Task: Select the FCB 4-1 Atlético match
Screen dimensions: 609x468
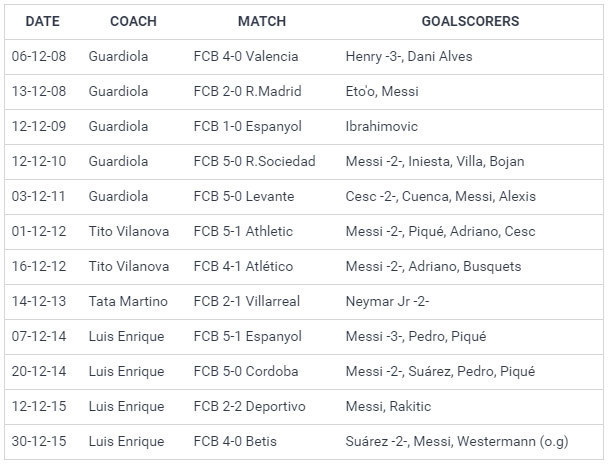Action: [x=244, y=267]
